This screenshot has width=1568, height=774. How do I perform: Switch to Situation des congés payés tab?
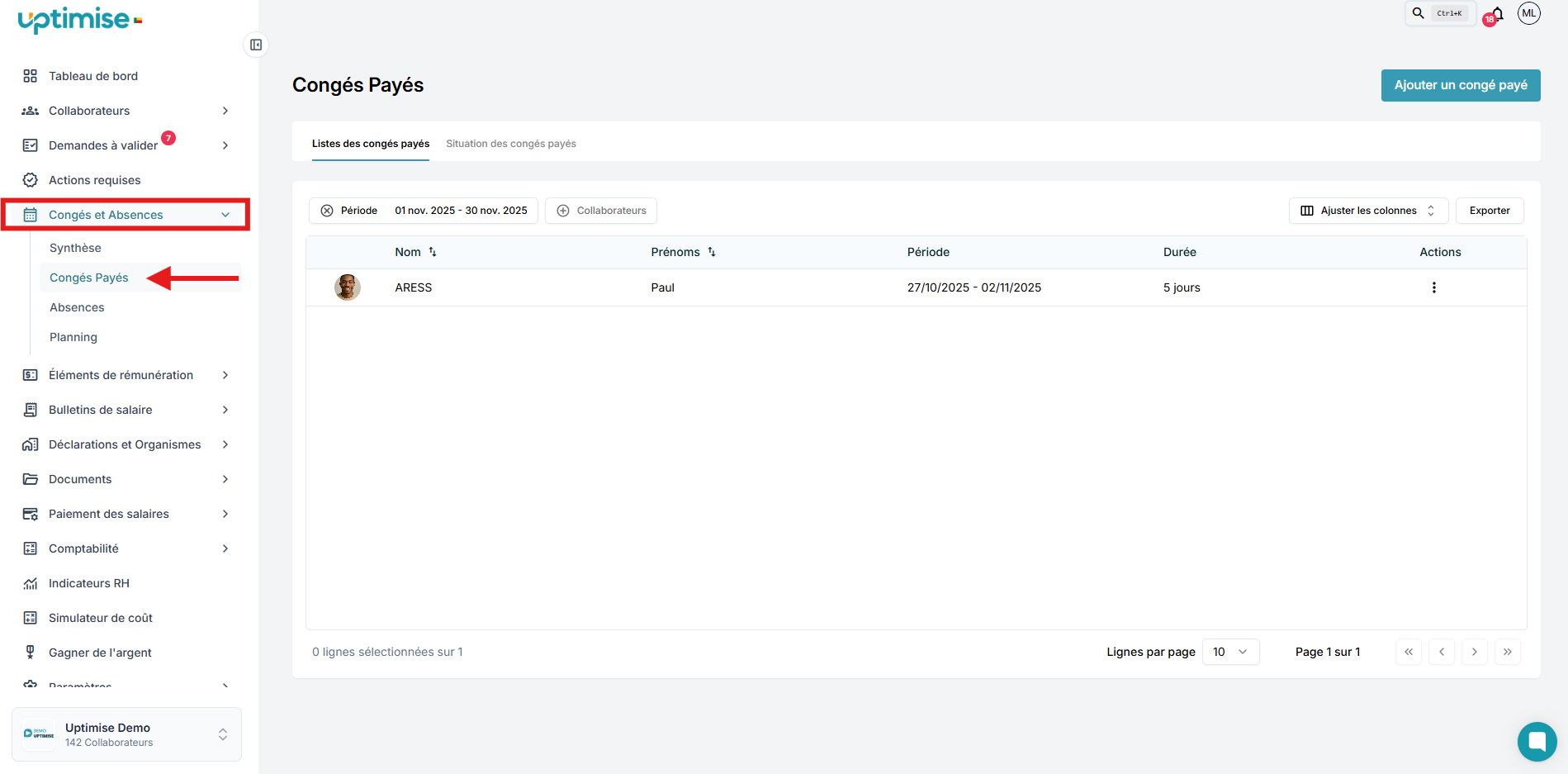point(511,144)
